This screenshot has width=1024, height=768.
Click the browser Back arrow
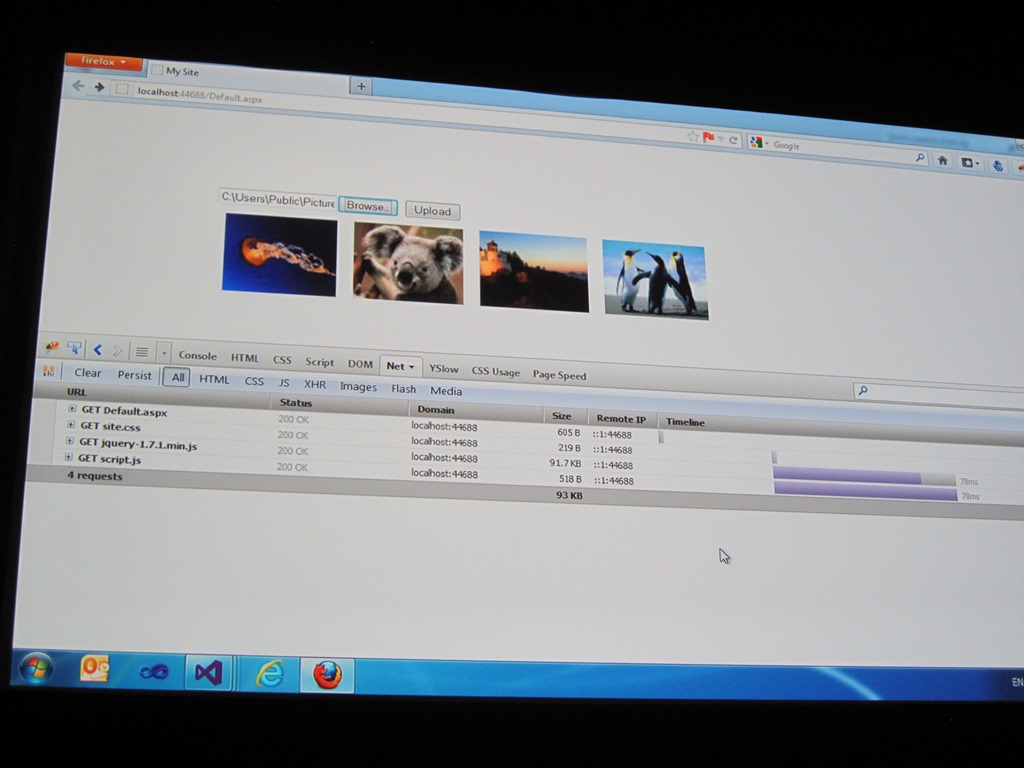click(x=78, y=86)
